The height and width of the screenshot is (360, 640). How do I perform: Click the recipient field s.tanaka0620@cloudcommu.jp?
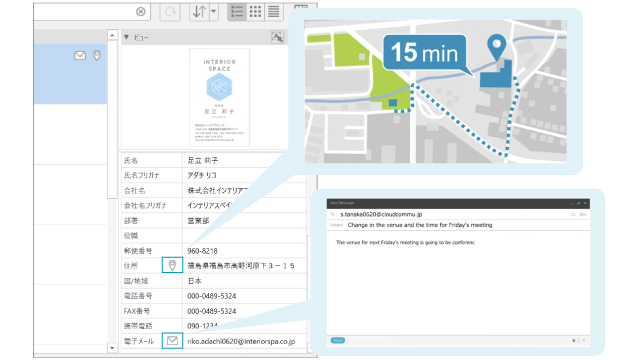coord(381,214)
